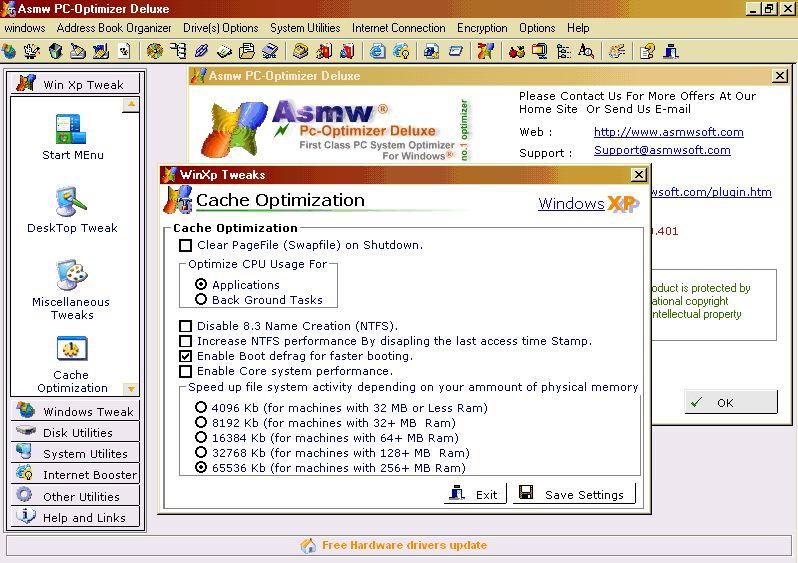
Task: Expand the Win Xp Tweak sidebar section
Action: coord(75,83)
